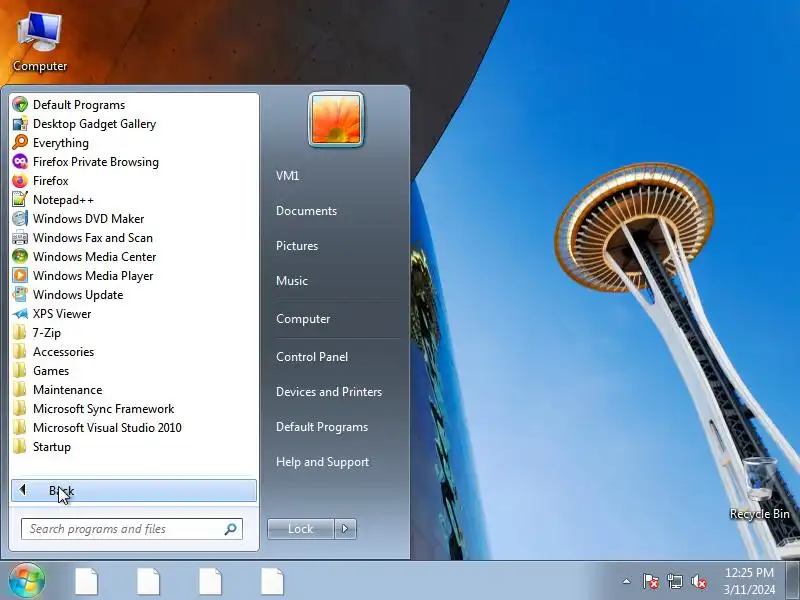The height and width of the screenshot is (600, 800).
Task: Open Music from Start menu
Action: tap(292, 281)
